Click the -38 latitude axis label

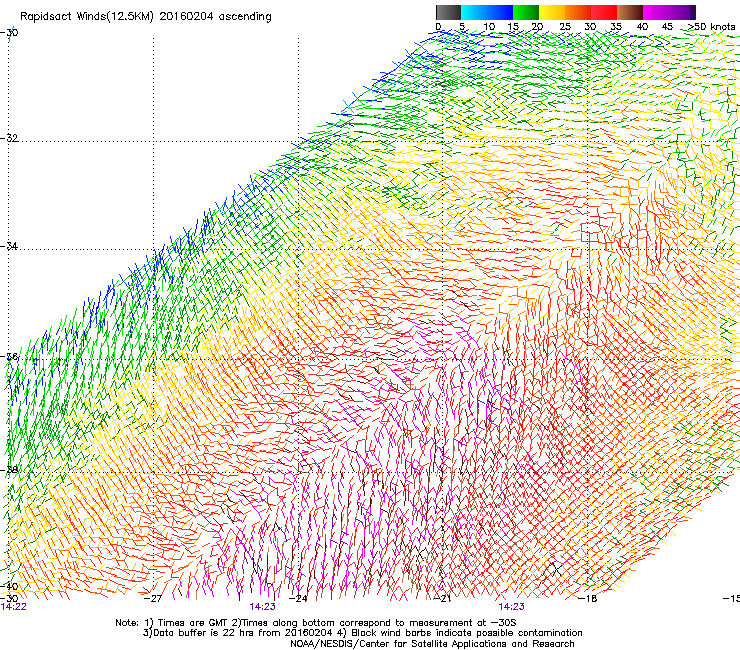[9, 470]
